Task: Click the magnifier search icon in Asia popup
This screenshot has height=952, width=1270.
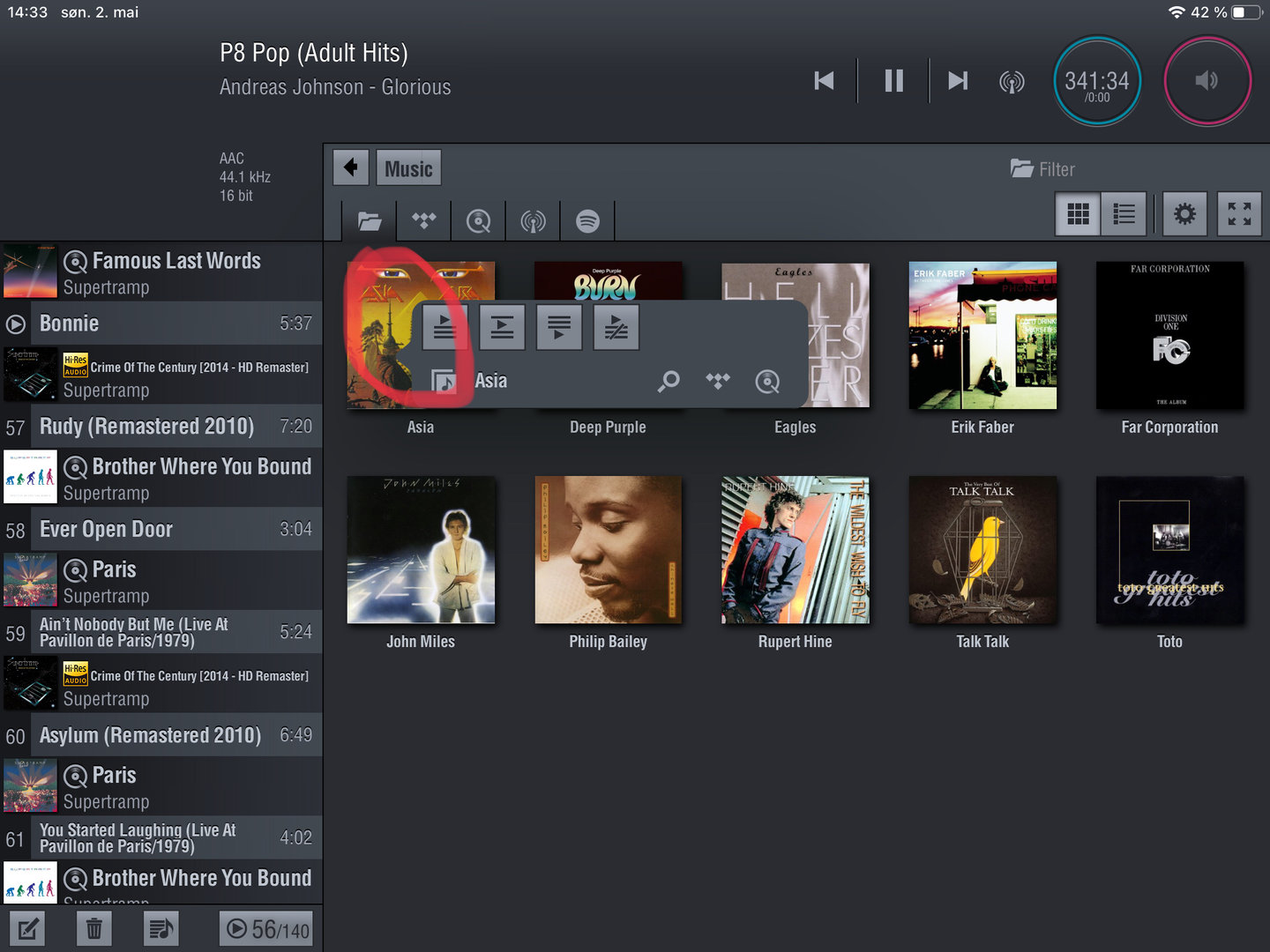Action: [669, 381]
